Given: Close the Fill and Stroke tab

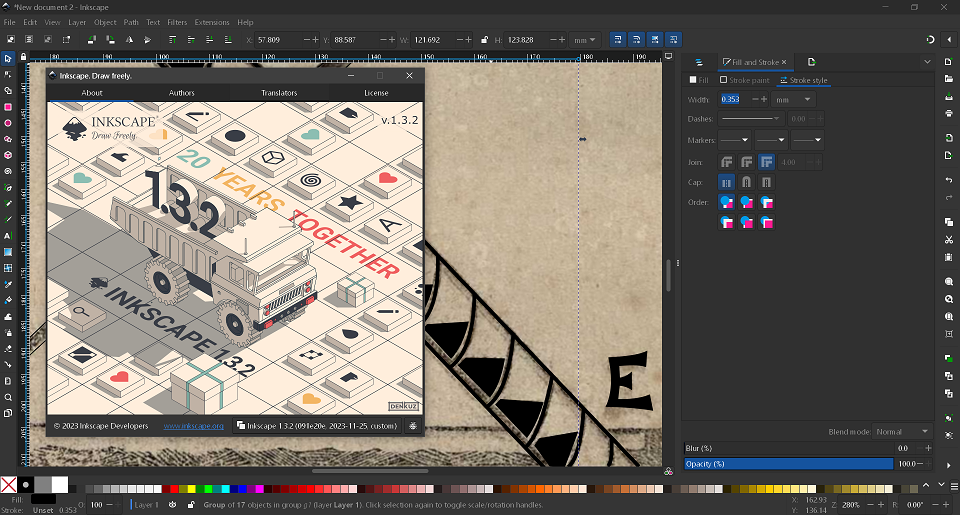Looking at the screenshot, I should pyautogui.click(x=784, y=62).
